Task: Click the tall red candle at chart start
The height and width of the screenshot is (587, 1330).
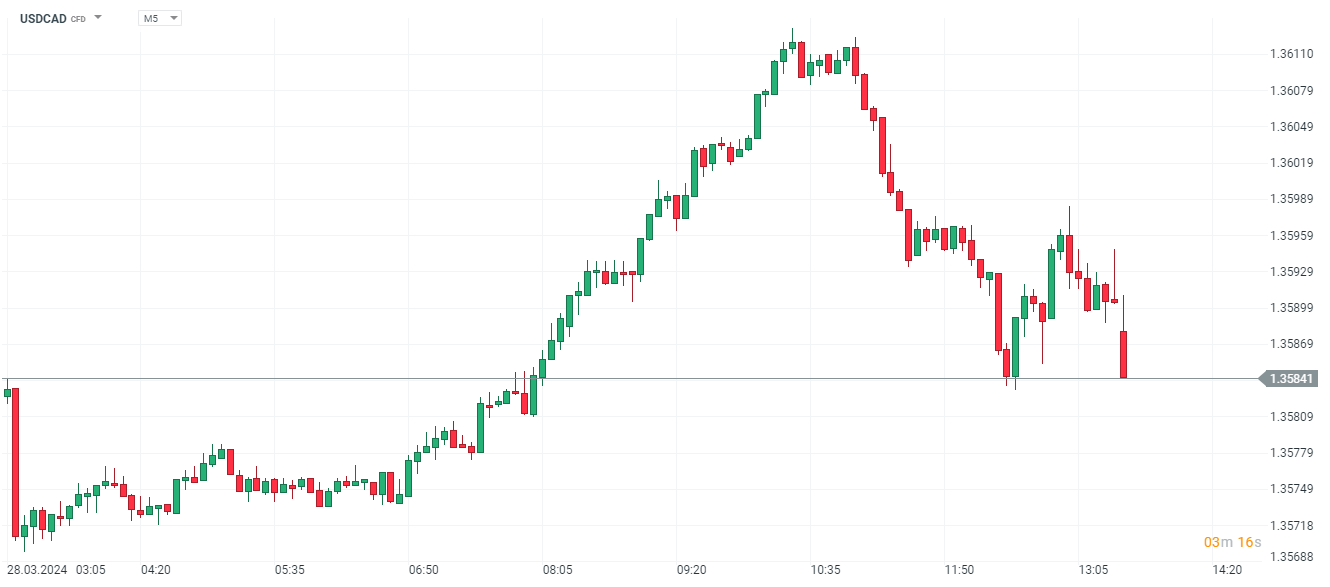Action: point(15,460)
